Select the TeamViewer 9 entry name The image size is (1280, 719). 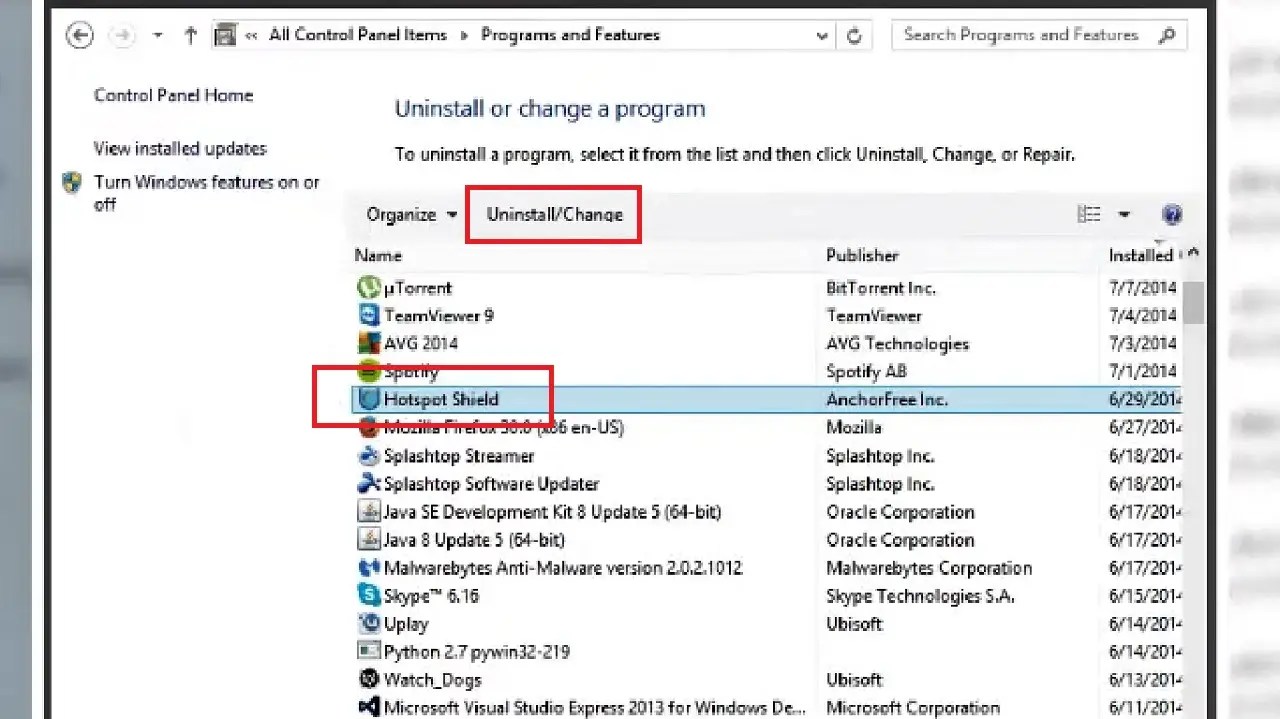(439, 316)
